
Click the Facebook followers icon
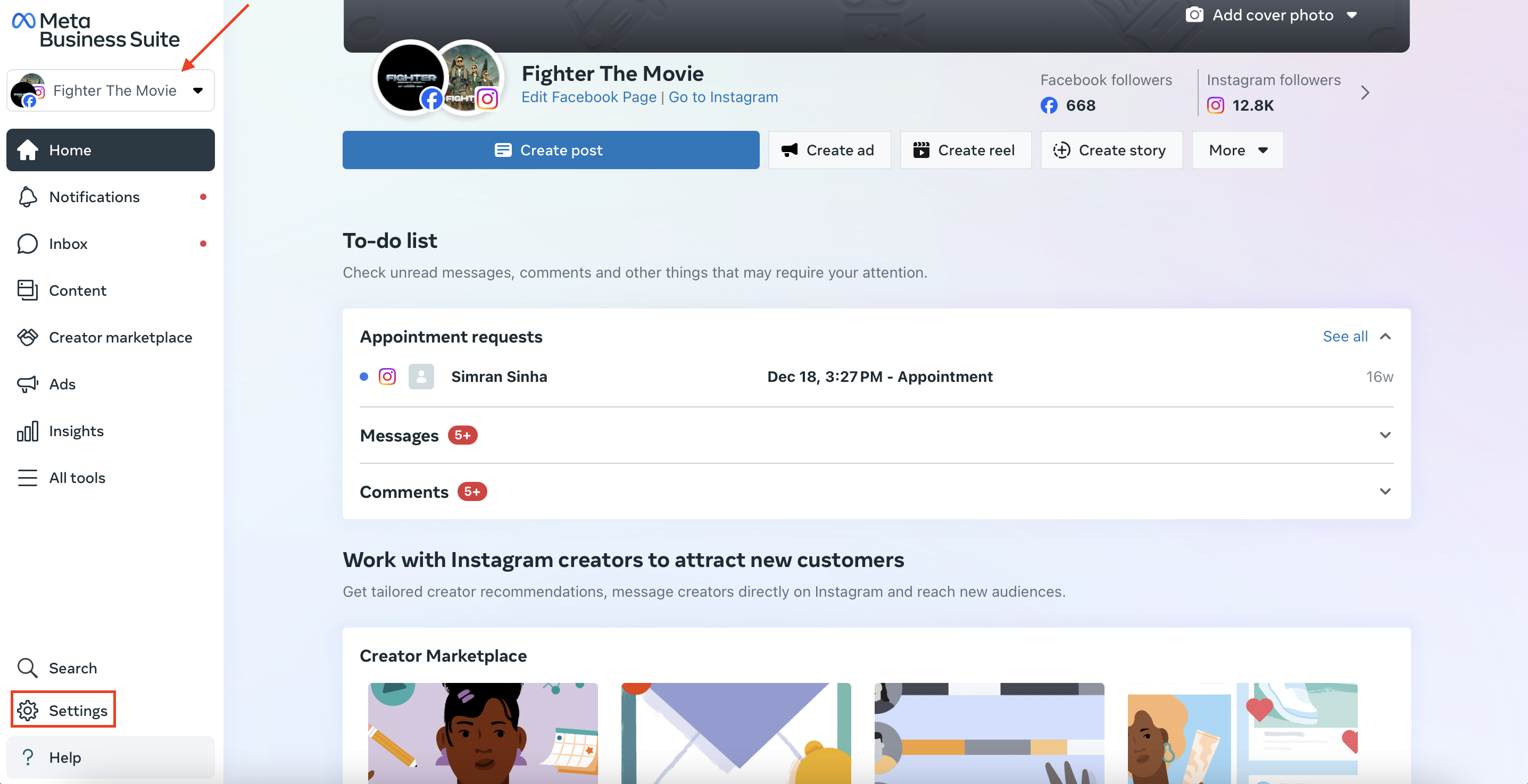[1049, 105]
